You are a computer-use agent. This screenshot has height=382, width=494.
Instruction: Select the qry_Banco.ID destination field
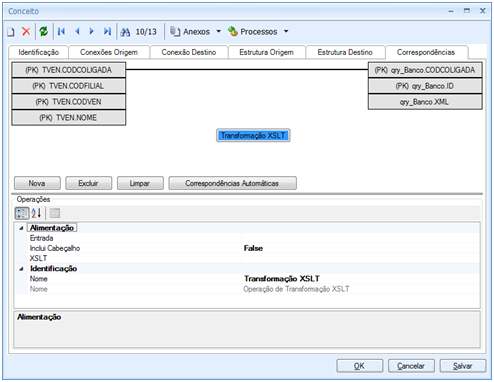click(x=425, y=86)
